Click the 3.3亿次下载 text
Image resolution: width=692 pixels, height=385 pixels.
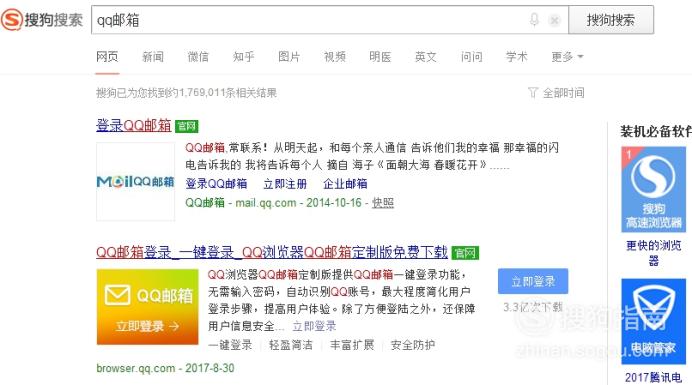(x=533, y=307)
